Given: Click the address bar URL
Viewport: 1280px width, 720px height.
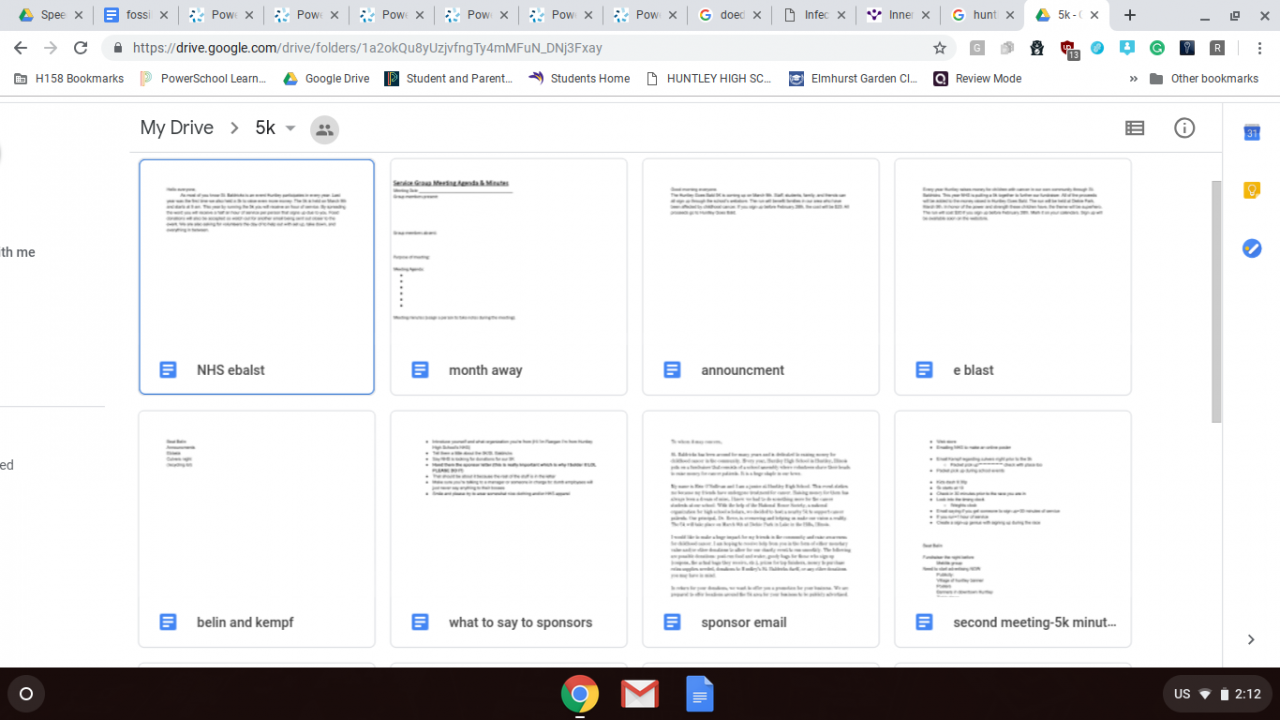Looking at the screenshot, I should coord(367,48).
